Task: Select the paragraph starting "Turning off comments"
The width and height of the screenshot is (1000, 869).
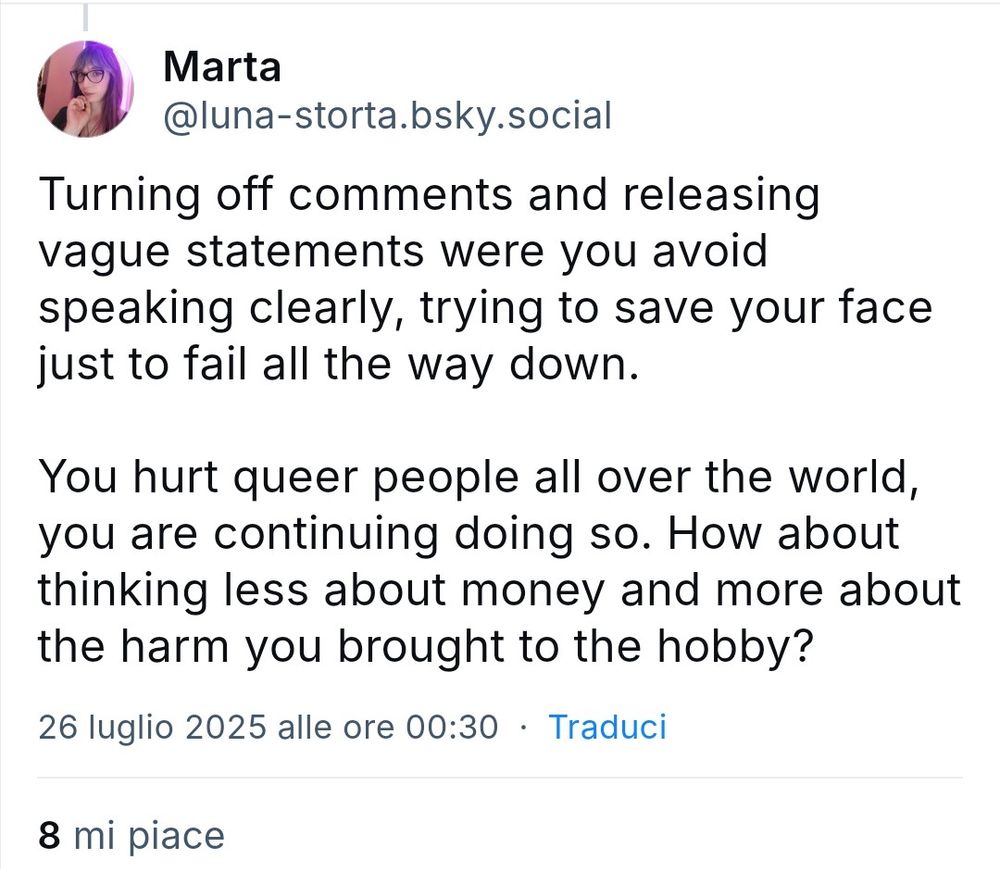Action: point(485,279)
